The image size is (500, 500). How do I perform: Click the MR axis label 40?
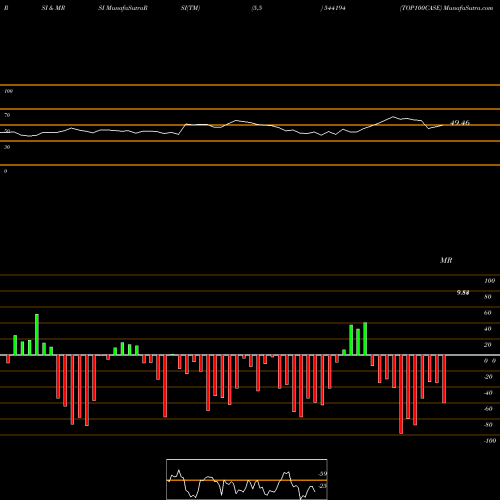488,329
